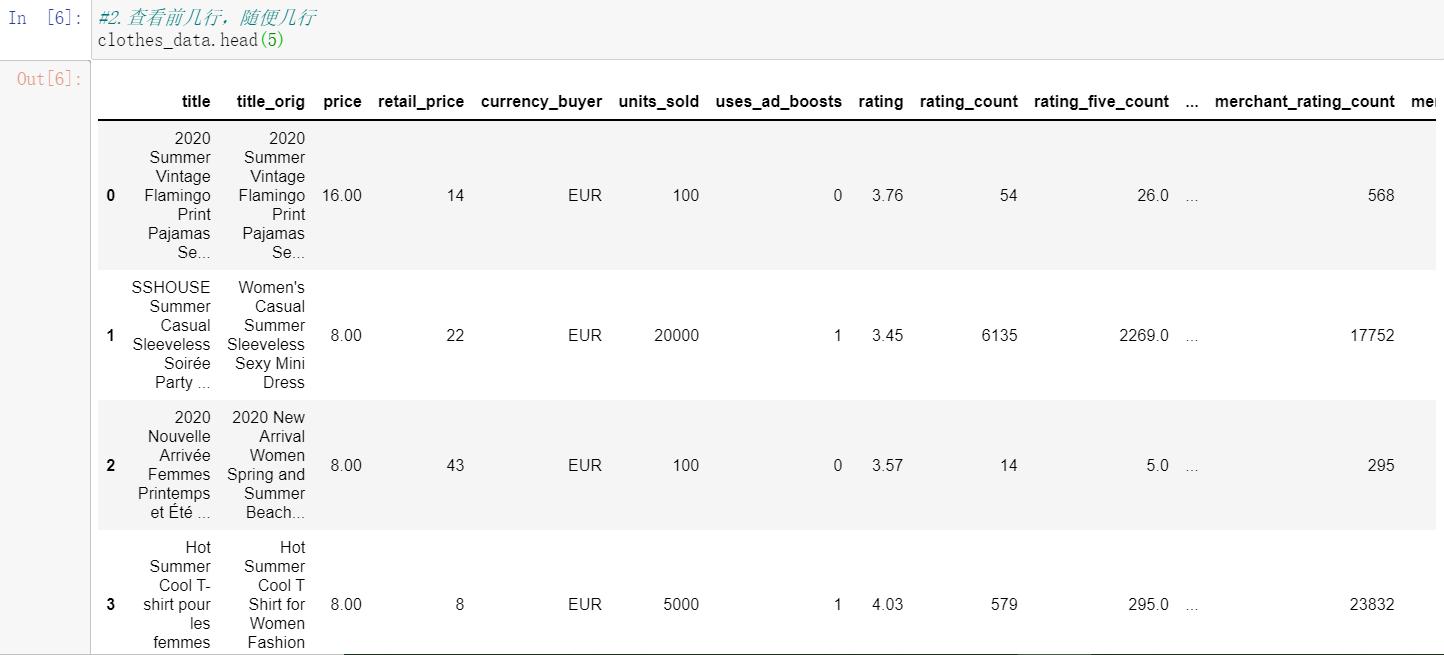Click the Out[6] output prompt area
The width and height of the screenshot is (1444, 655).
coord(49,79)
